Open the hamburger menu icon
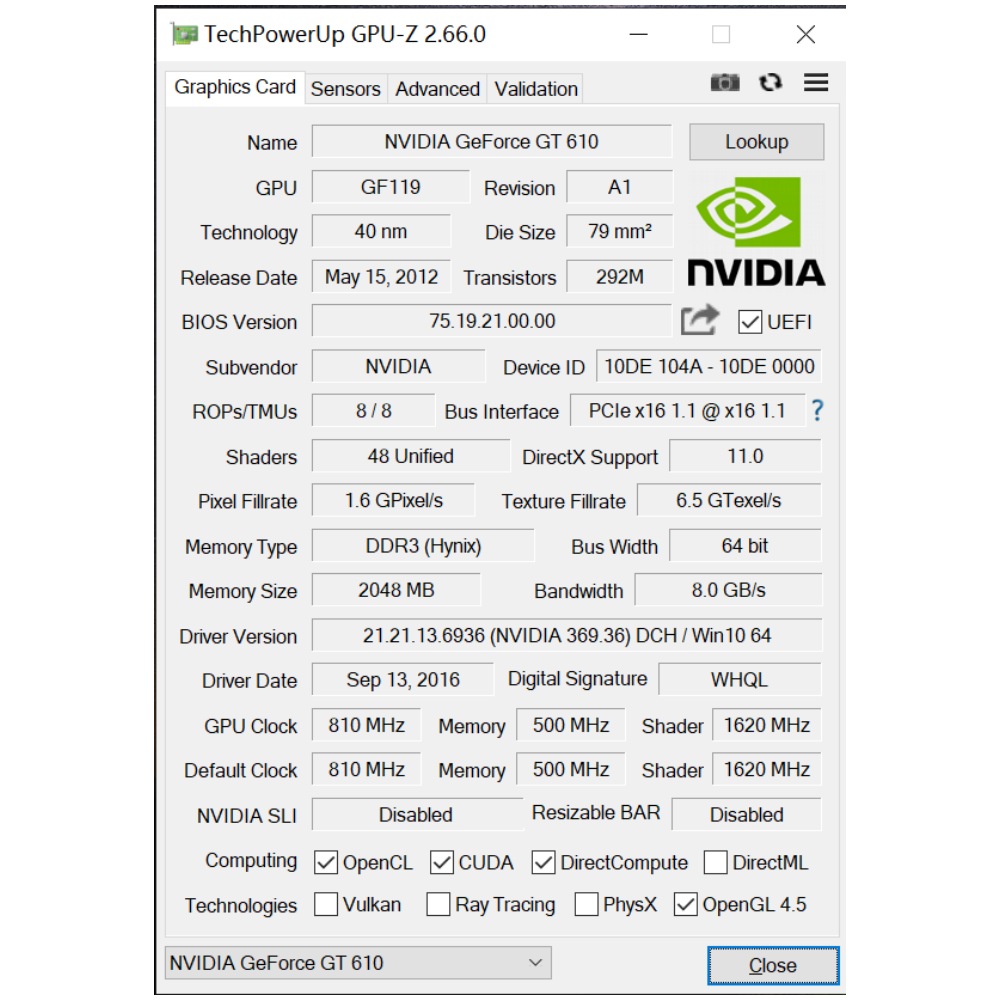 816,82
